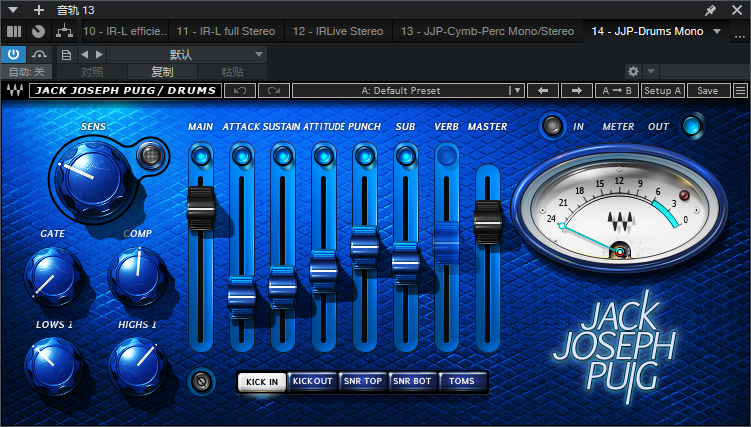The image size is (751, 427).
Task: Expand the 默认 preset dropdown
Action: pos(186,54)
